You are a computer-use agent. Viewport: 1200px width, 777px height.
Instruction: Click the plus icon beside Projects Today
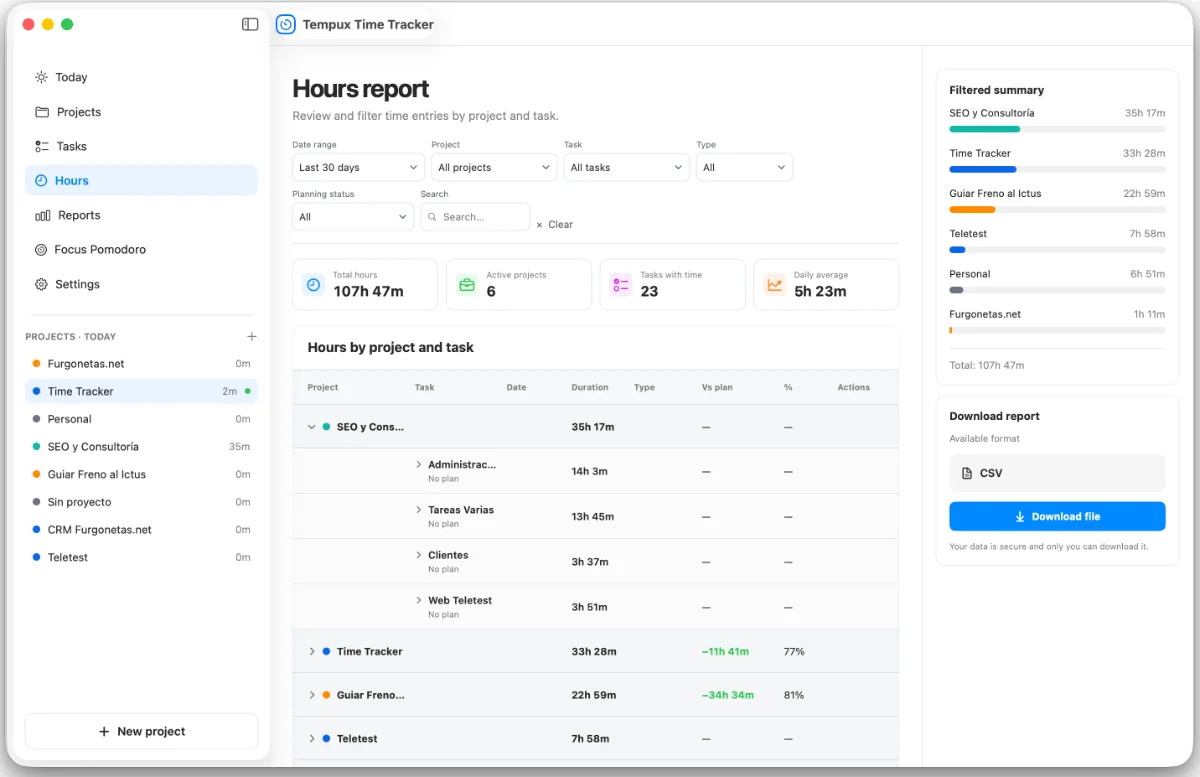coord(252,337)
